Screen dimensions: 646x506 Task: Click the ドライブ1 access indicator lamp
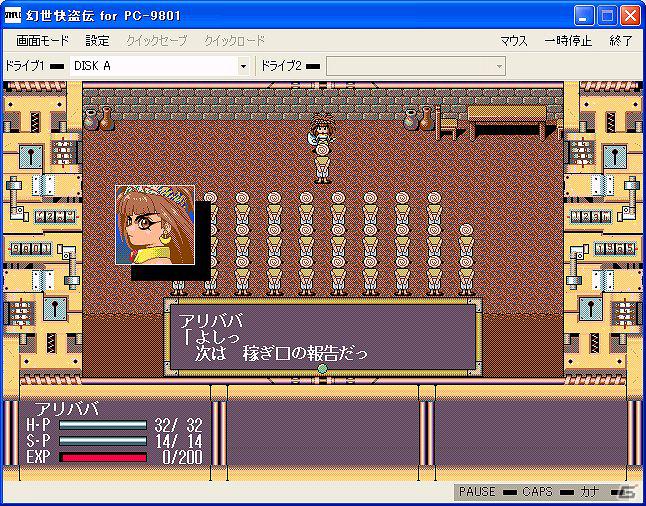coord(57,66)
